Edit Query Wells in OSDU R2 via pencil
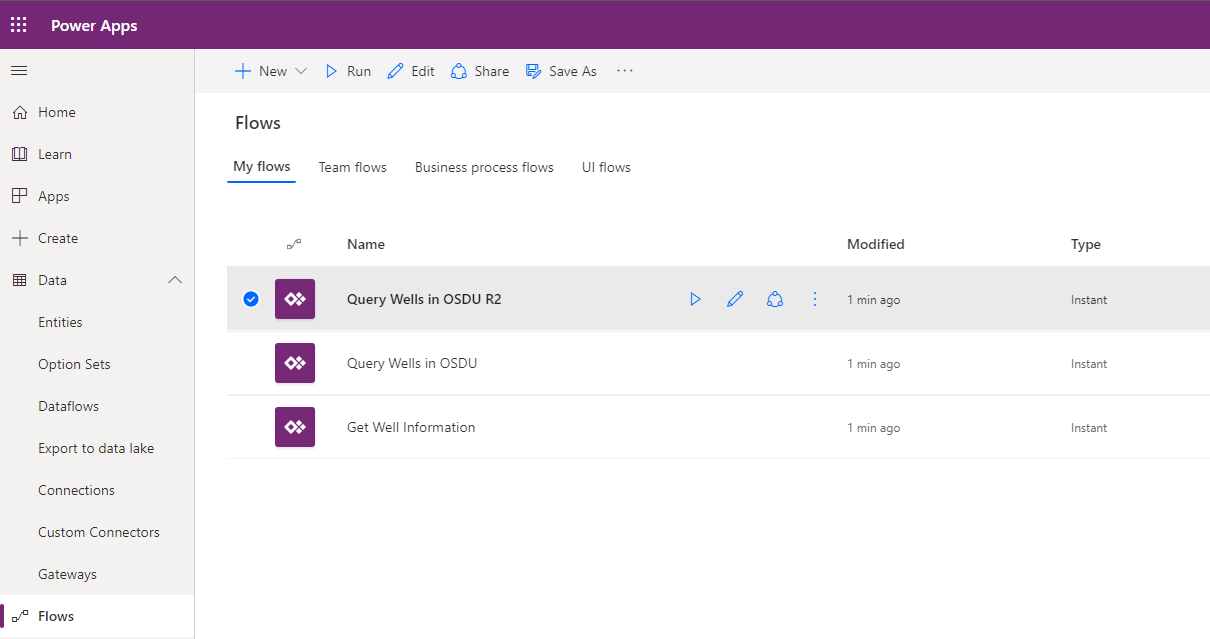This screenshot has width=1210, height=639. click(x=735, y=299)
